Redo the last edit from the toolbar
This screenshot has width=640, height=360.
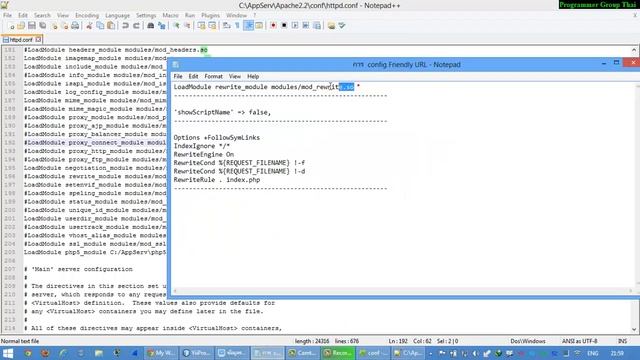click(x=136, y=26)
